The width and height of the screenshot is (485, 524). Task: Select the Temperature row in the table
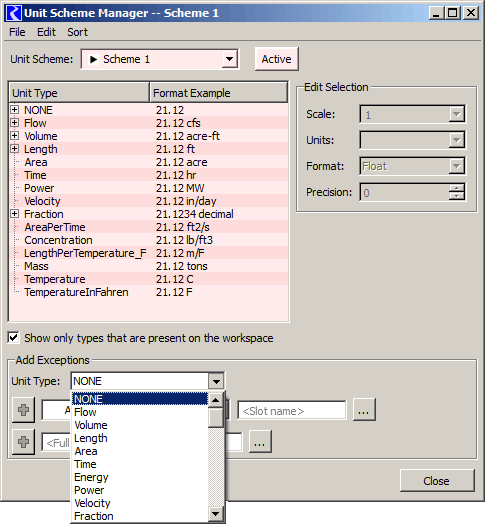click(x=148, y=279)
